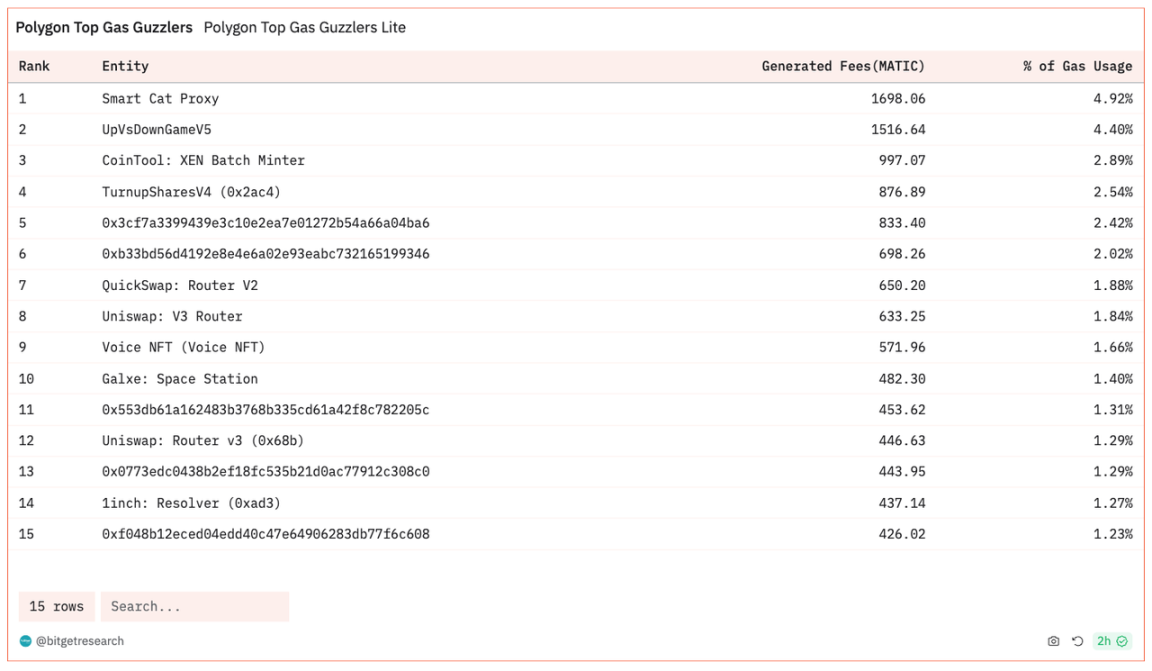Click rank number 15 cell

click(x=26, y=534)
